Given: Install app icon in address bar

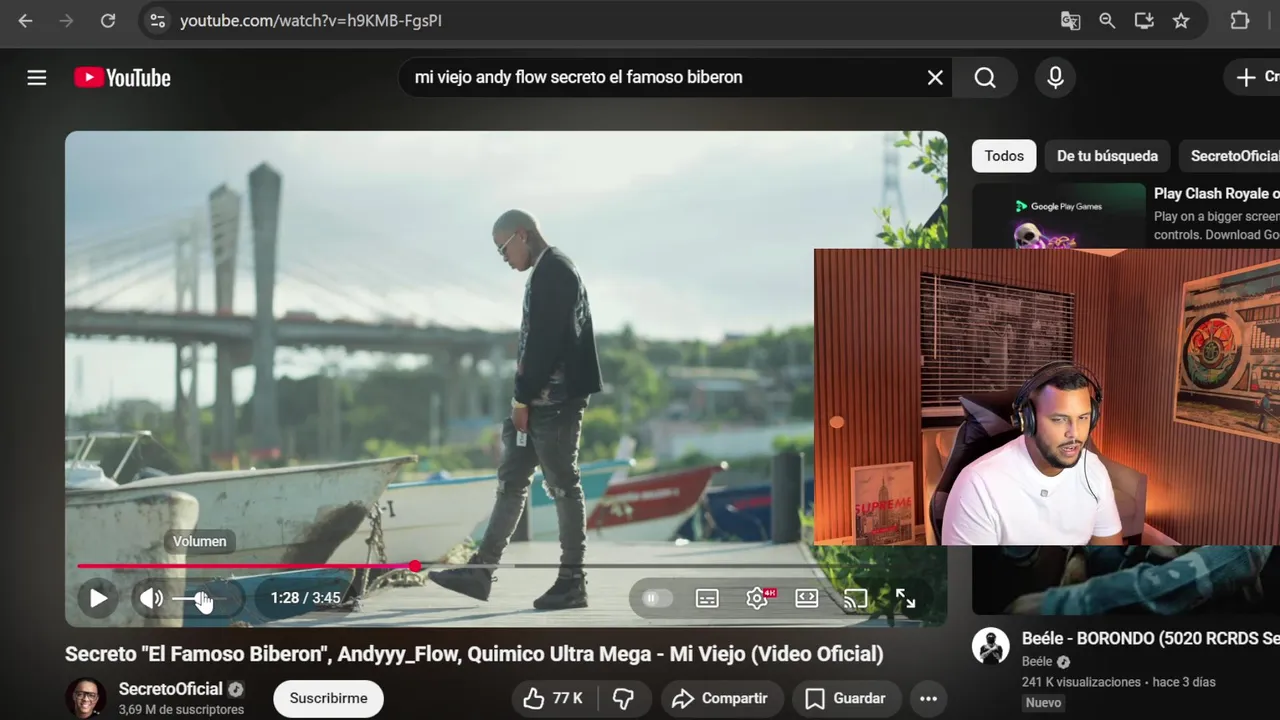Looking at the screenshot, I should (x=1144, y=21).
